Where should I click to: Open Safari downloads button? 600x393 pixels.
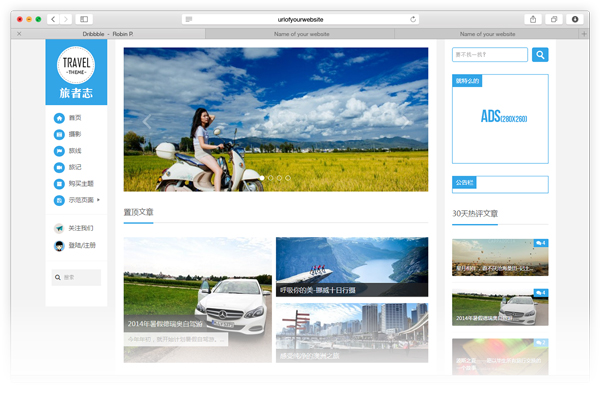(575, 19)
